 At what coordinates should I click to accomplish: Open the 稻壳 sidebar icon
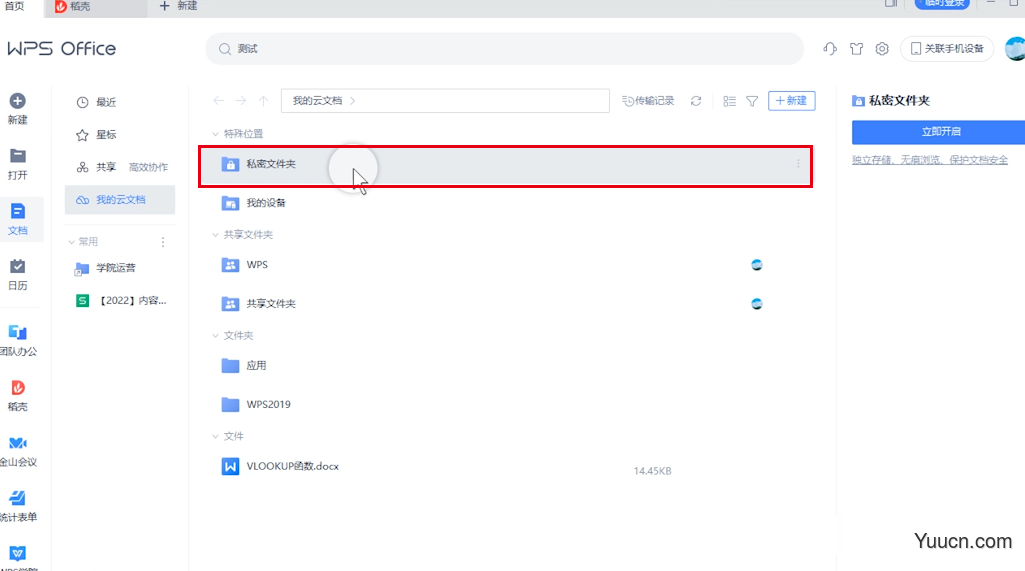click(x=18, y=388)
